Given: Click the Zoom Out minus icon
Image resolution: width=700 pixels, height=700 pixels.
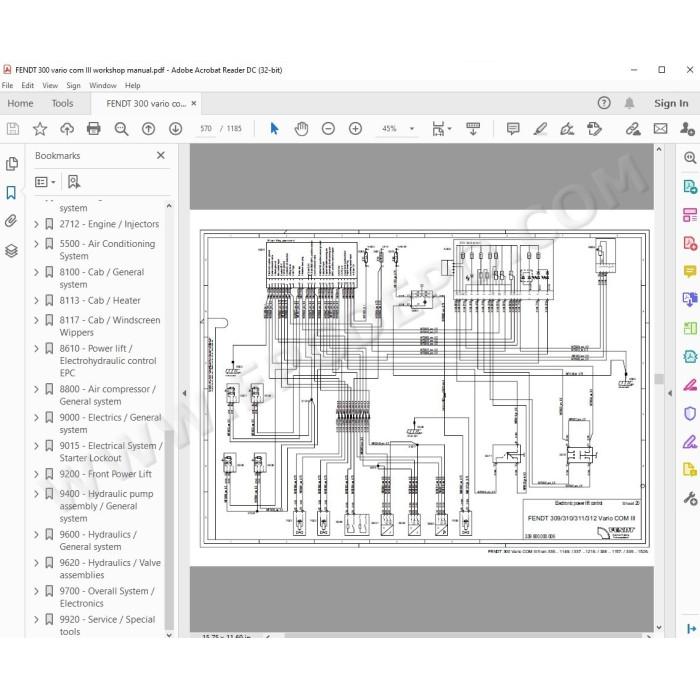Looking at the screenshot, I should tap(328, 129).
